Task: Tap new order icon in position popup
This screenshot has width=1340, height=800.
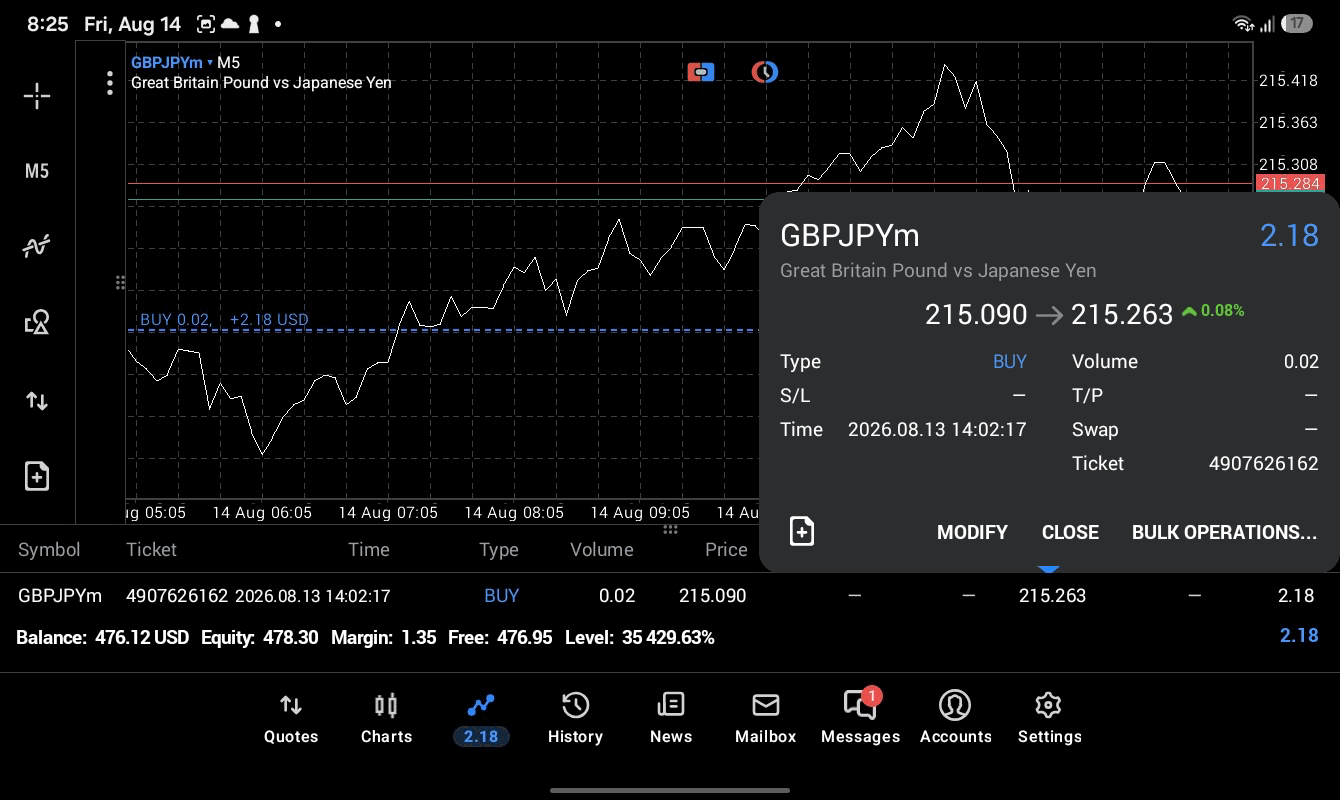Action: 802,531
